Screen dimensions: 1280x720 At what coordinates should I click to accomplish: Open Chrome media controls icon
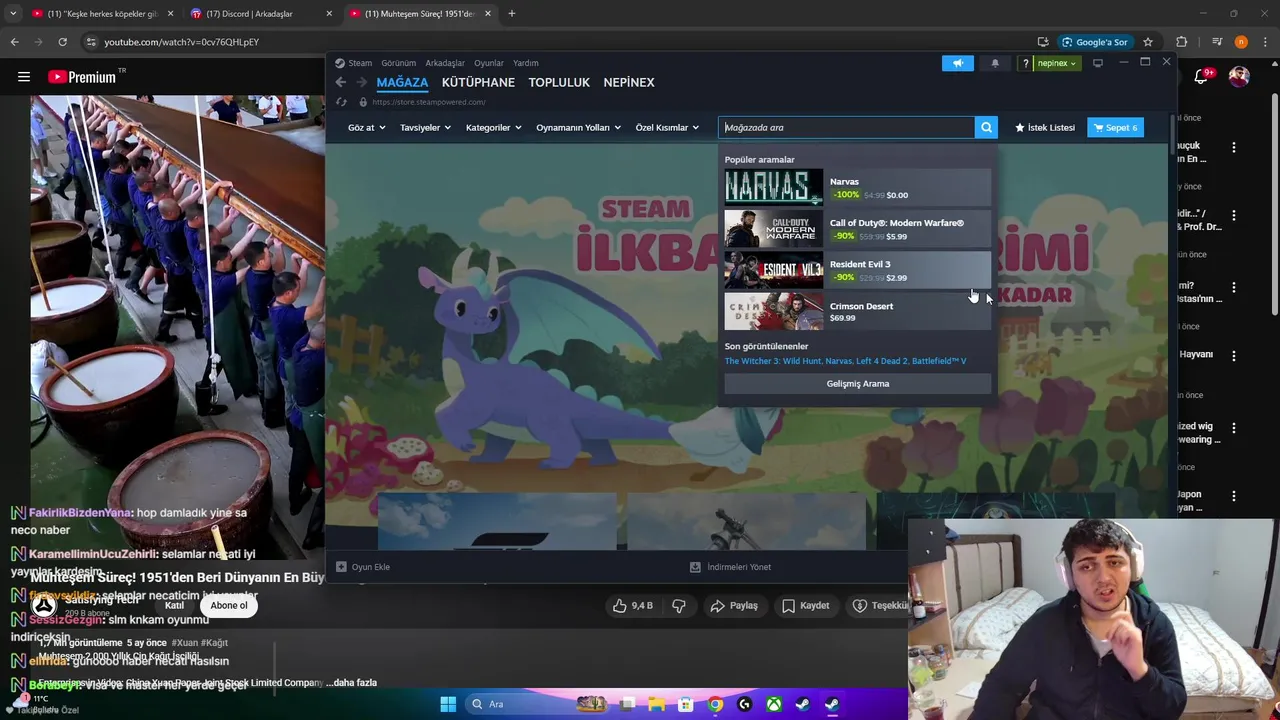point(1217,42)
